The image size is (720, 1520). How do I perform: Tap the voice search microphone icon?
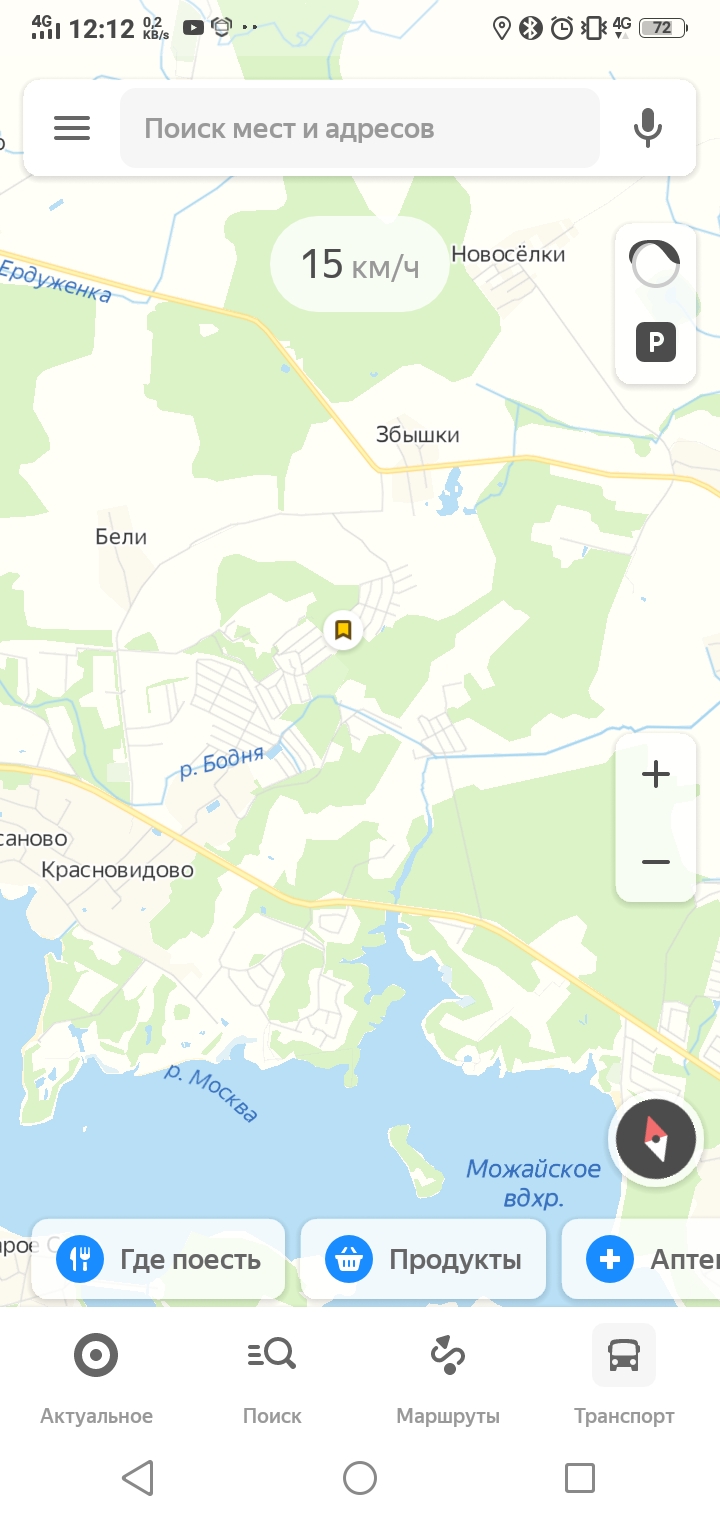tap(648, 128)
